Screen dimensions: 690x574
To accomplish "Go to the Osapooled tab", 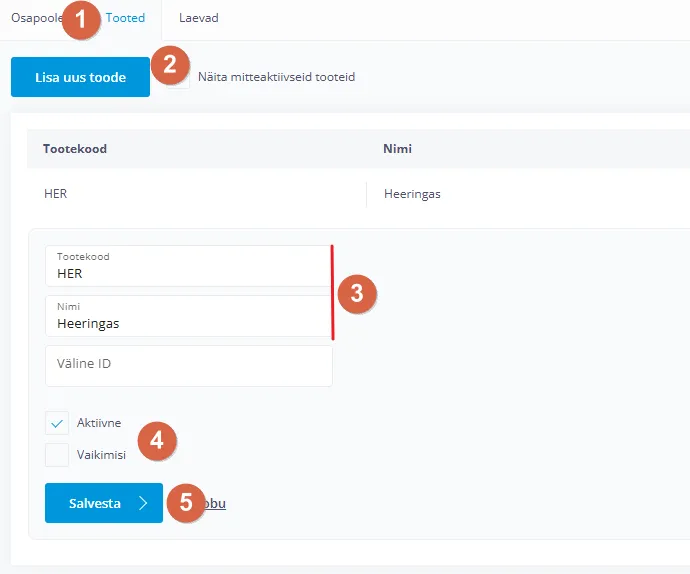I will coord(36,18).
